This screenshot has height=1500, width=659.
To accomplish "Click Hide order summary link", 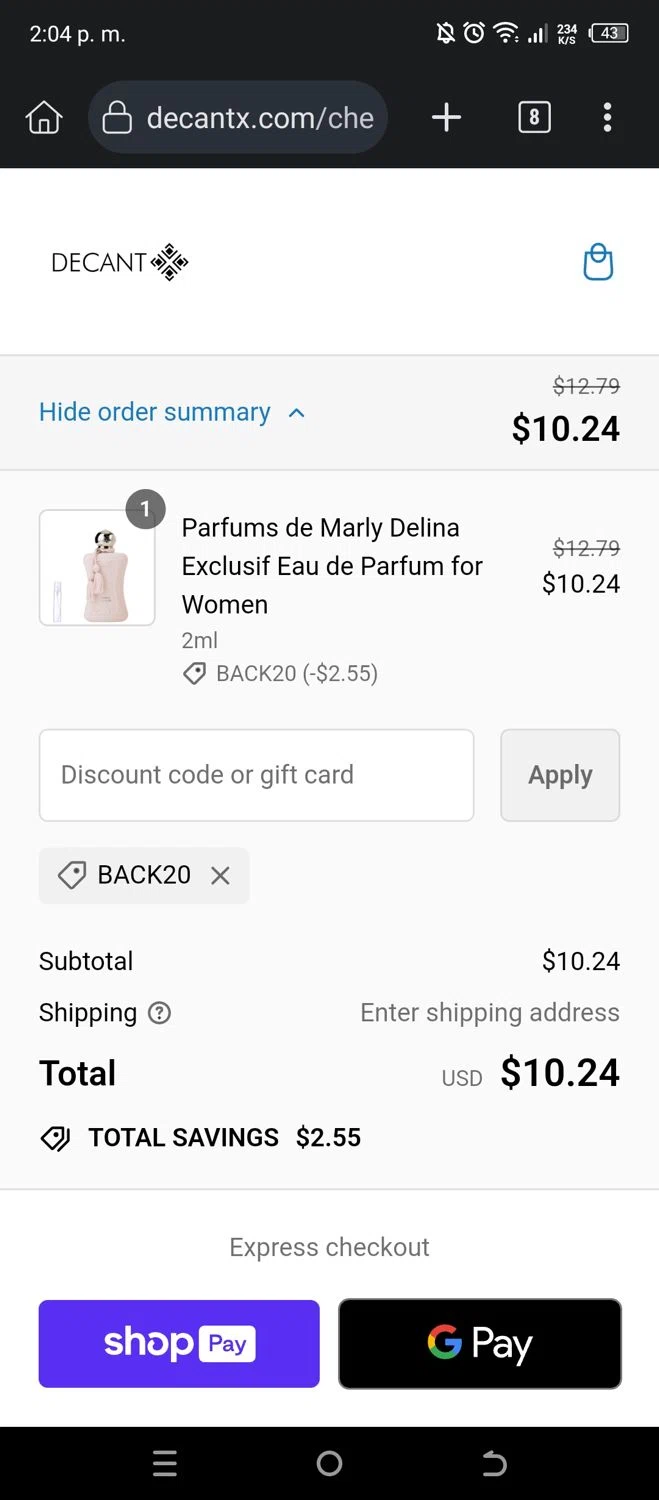I will pyautogui.click(x=155, y=412).
